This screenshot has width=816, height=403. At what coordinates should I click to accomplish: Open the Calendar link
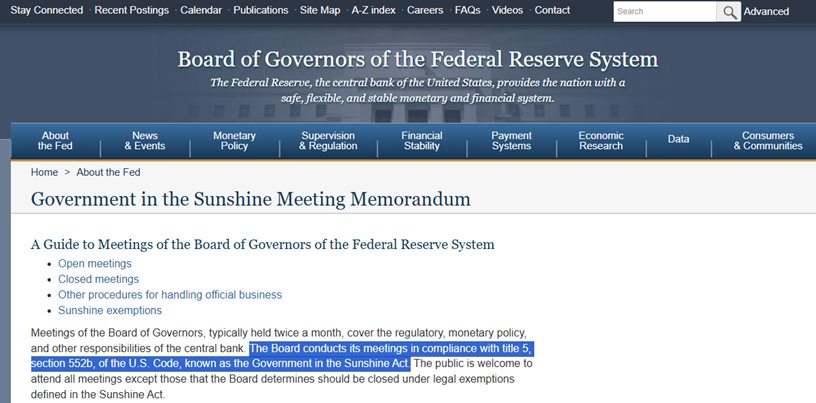[x=201, y=10]
